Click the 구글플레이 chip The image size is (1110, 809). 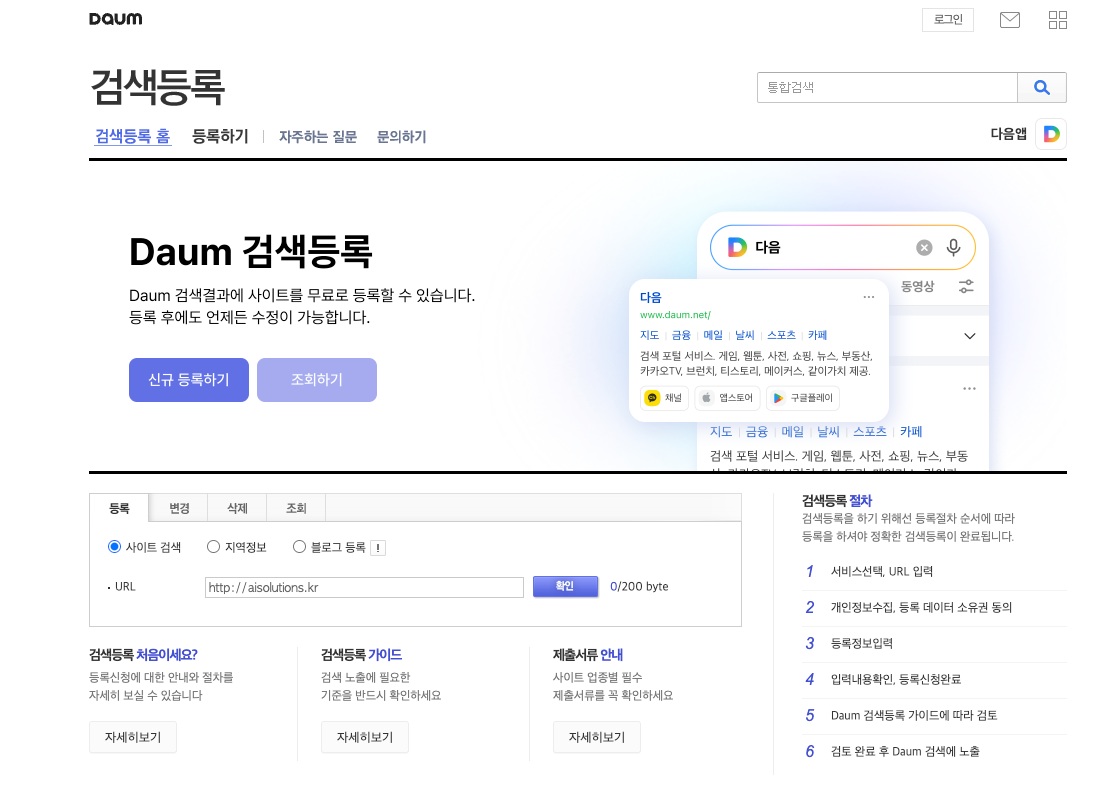pos(803,398)
